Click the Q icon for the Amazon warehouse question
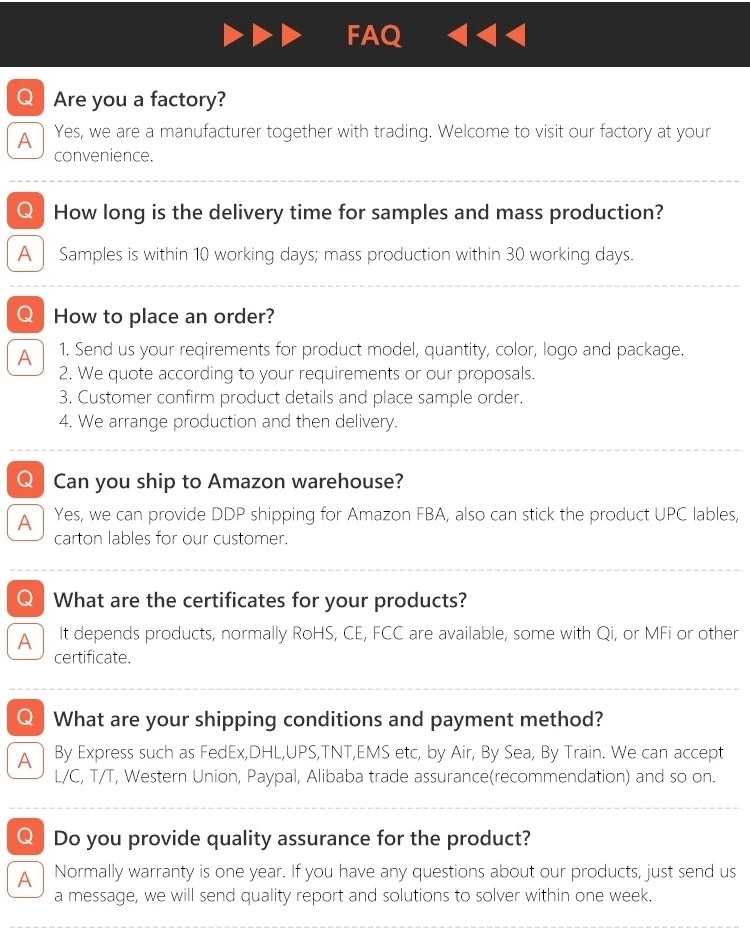The width and height of the screenshot is (750, 939). pos(25,480)
